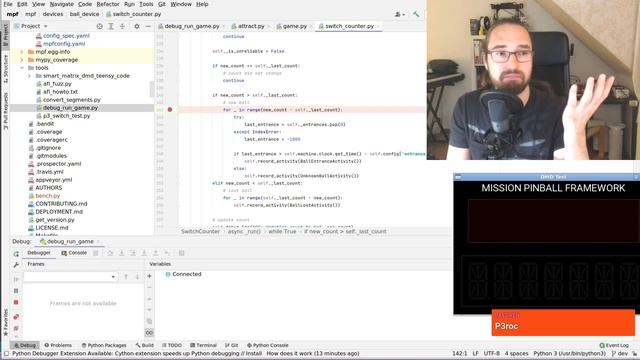Image resolution: width=640 pixels, height=360 pixels.
Task: Open debugger settings wrench icon
Action: click(16, 265)
